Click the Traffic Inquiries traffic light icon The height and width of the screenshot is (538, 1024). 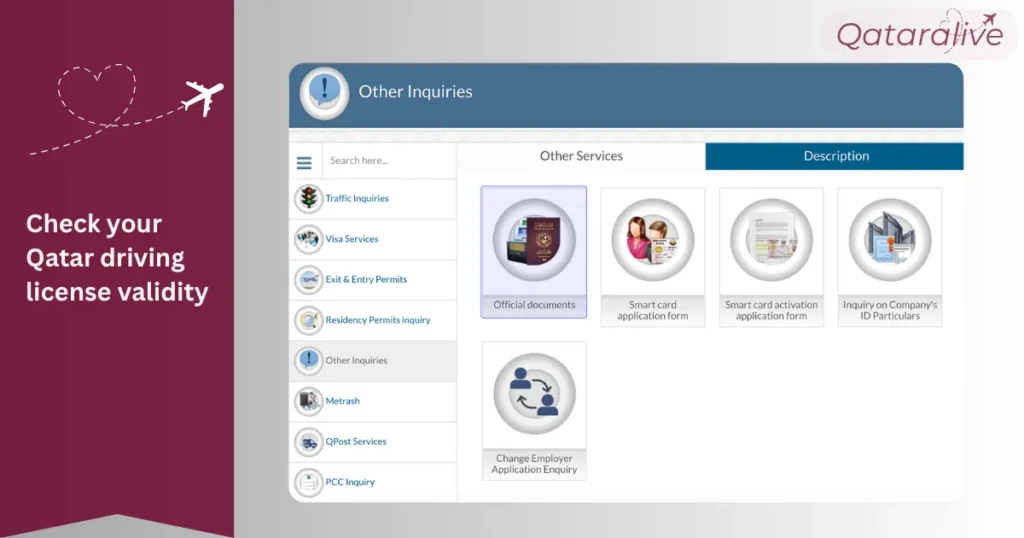(x=308, y=198)
